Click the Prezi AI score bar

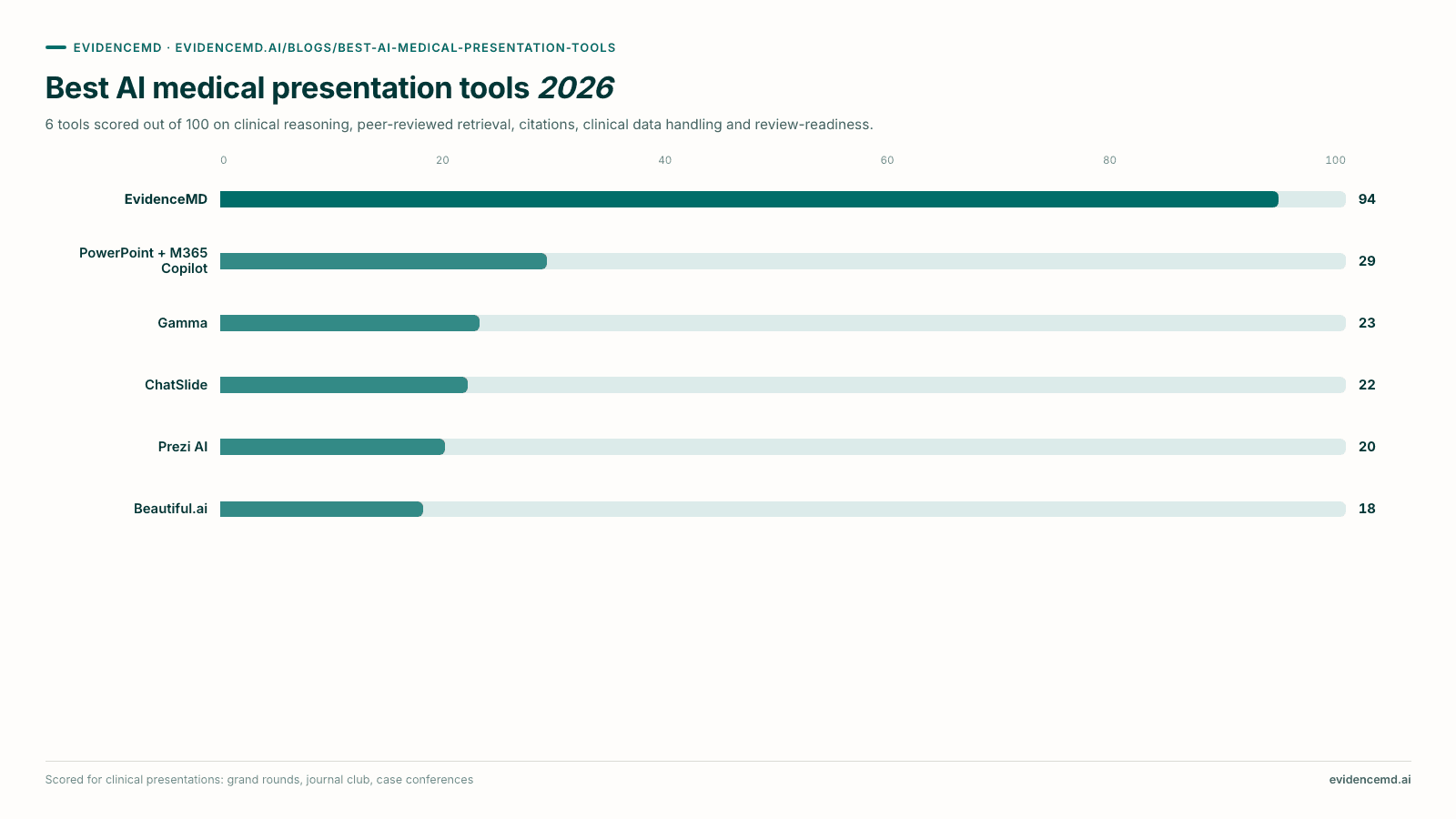[332, 447]
